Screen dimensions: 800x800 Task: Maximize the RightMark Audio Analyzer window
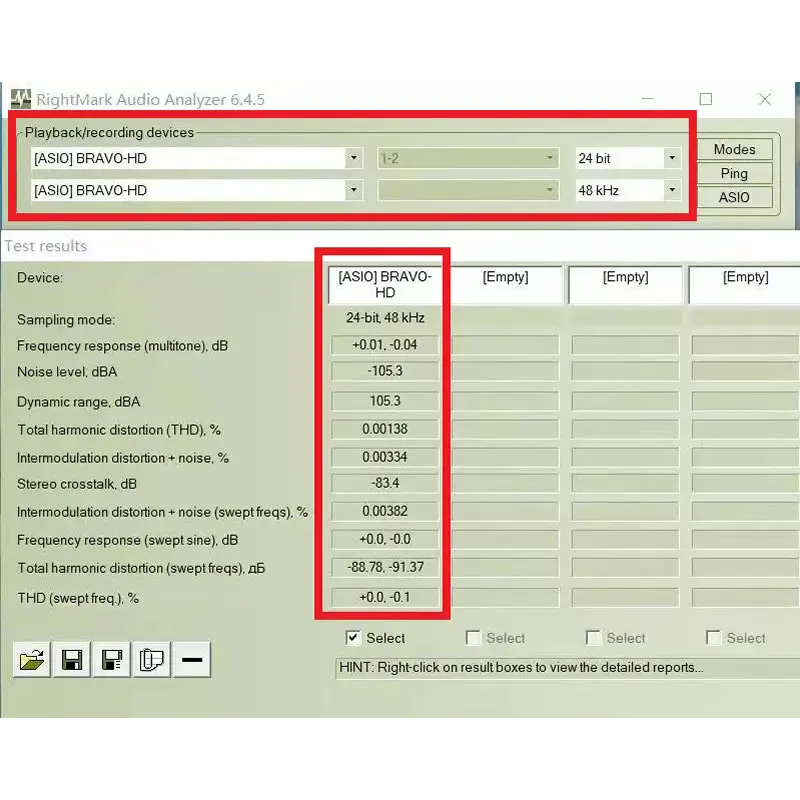(706, 99)
